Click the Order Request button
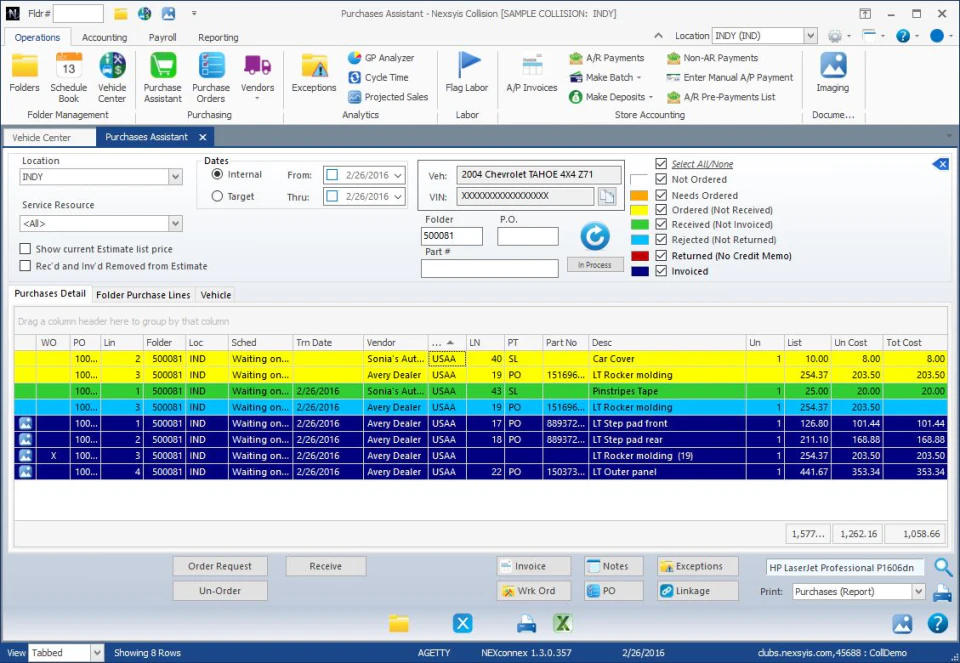The width and height of the screenshot is (960, 663). coord(220,566)
